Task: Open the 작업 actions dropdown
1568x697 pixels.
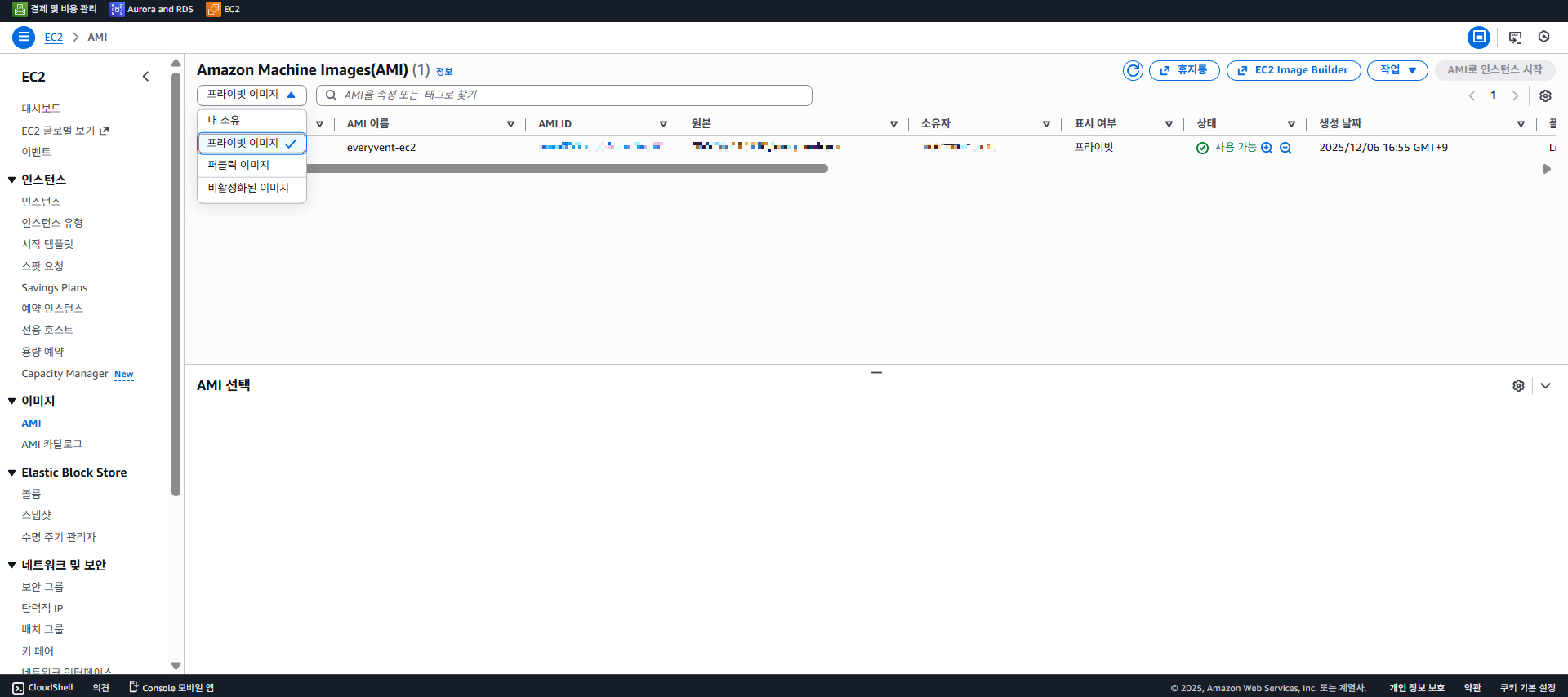Action: (x=1397, y=71)
